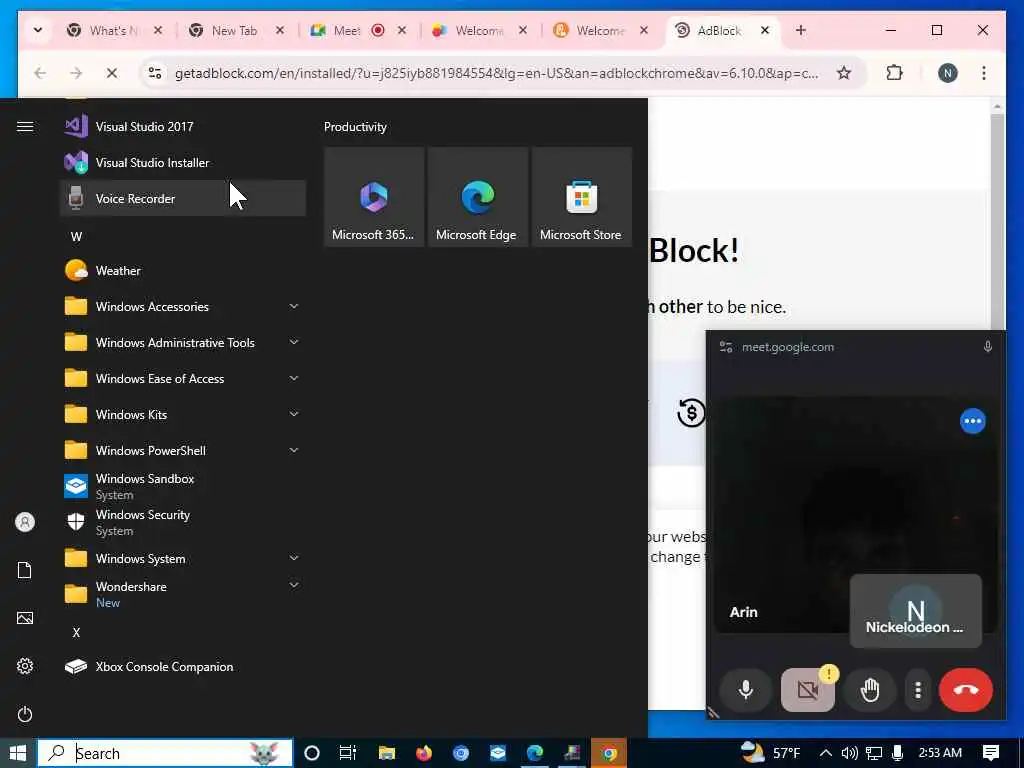Open Voice Recorder app
Screen dimensions: 1024x768
pos(183,199)
